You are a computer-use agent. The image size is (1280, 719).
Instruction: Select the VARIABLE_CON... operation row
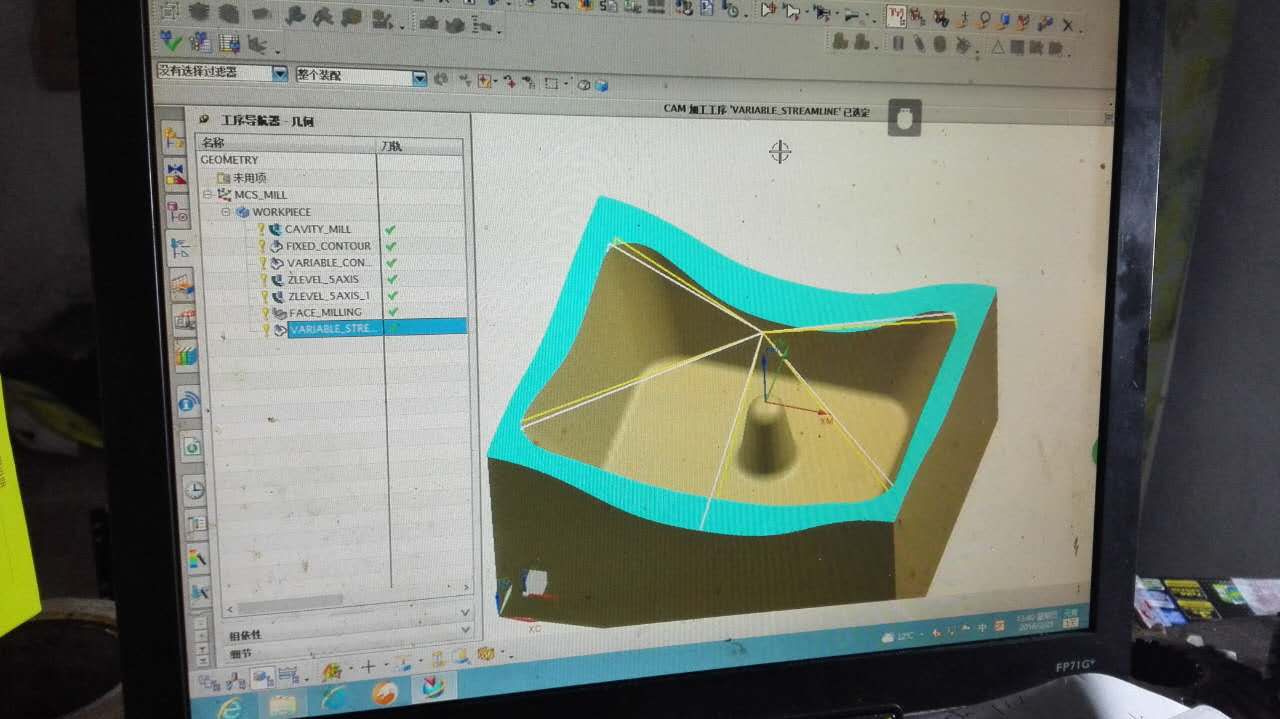coord(330,263)
